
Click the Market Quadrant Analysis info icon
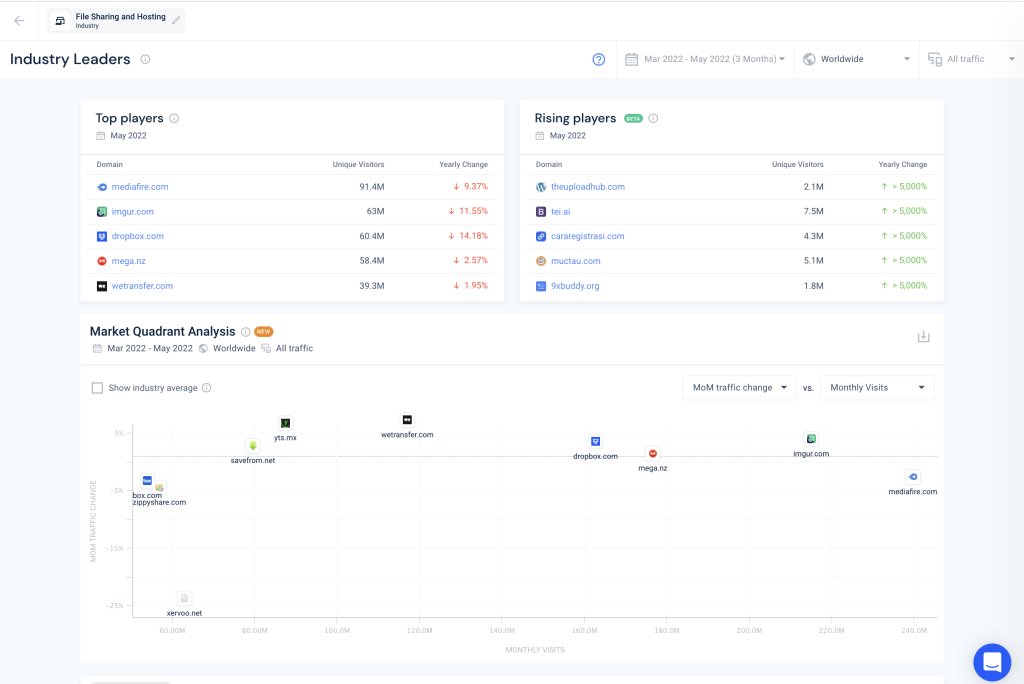(x=245, y=332)
